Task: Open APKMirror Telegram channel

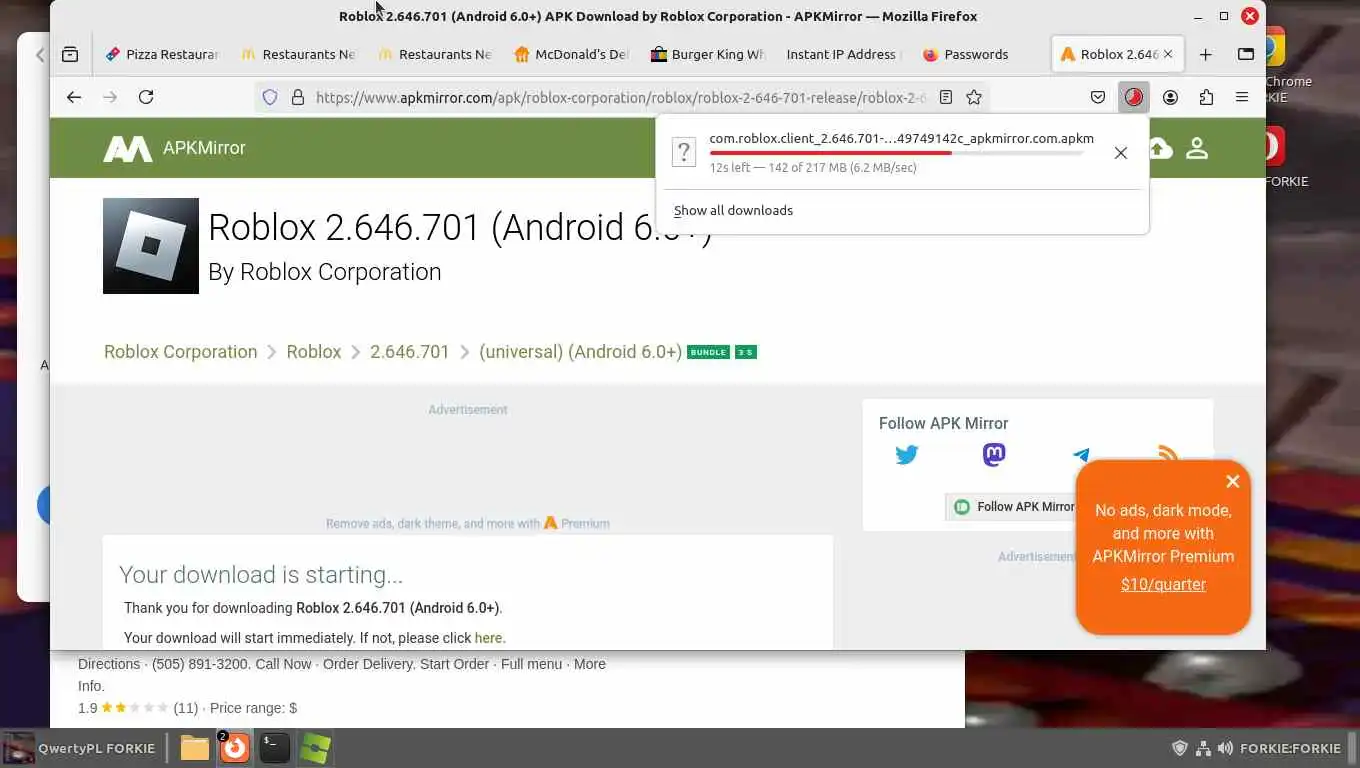Action: (1081, 455)
